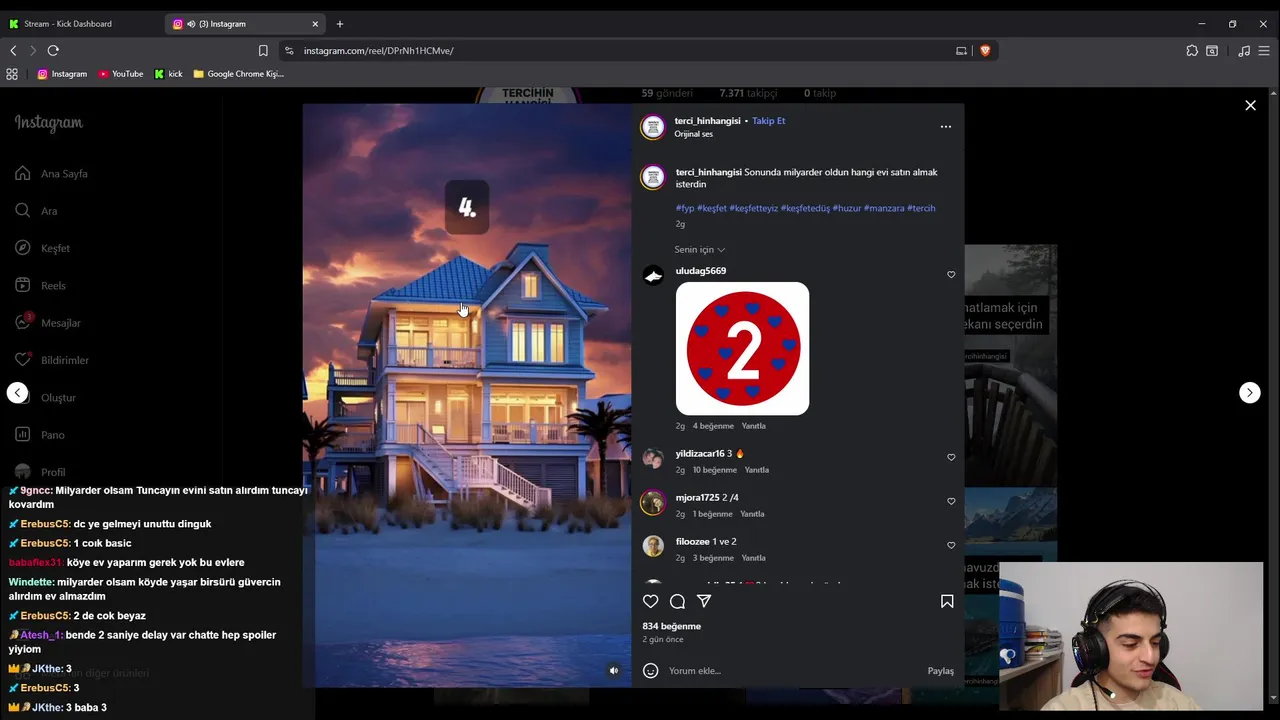Open the three-dot options menu of post

946,127
